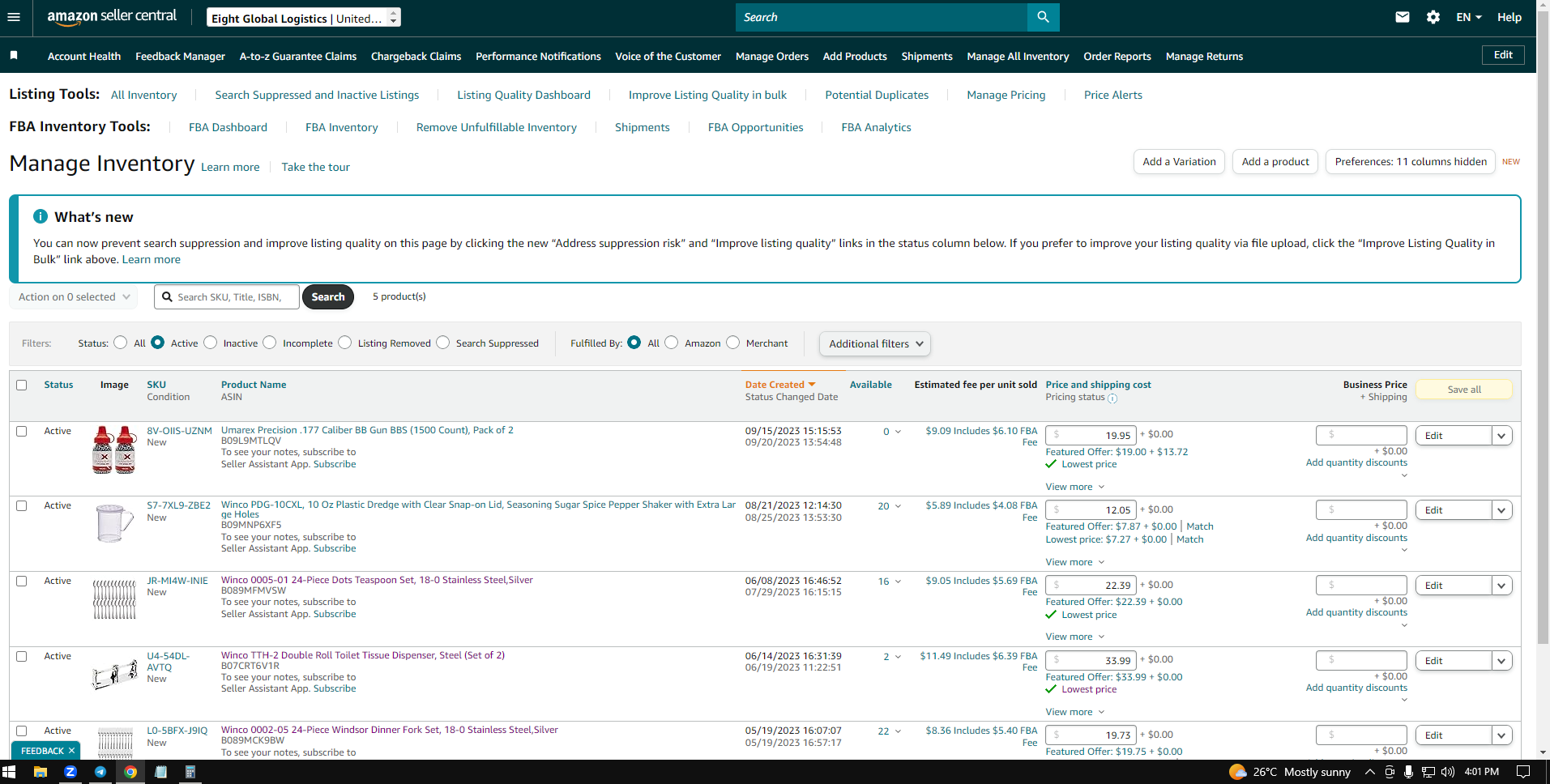The height and width of the screenshot is (784, 1550).
Task: Open Preferences: 11 columns hidden
Action: coord(1411,162)
